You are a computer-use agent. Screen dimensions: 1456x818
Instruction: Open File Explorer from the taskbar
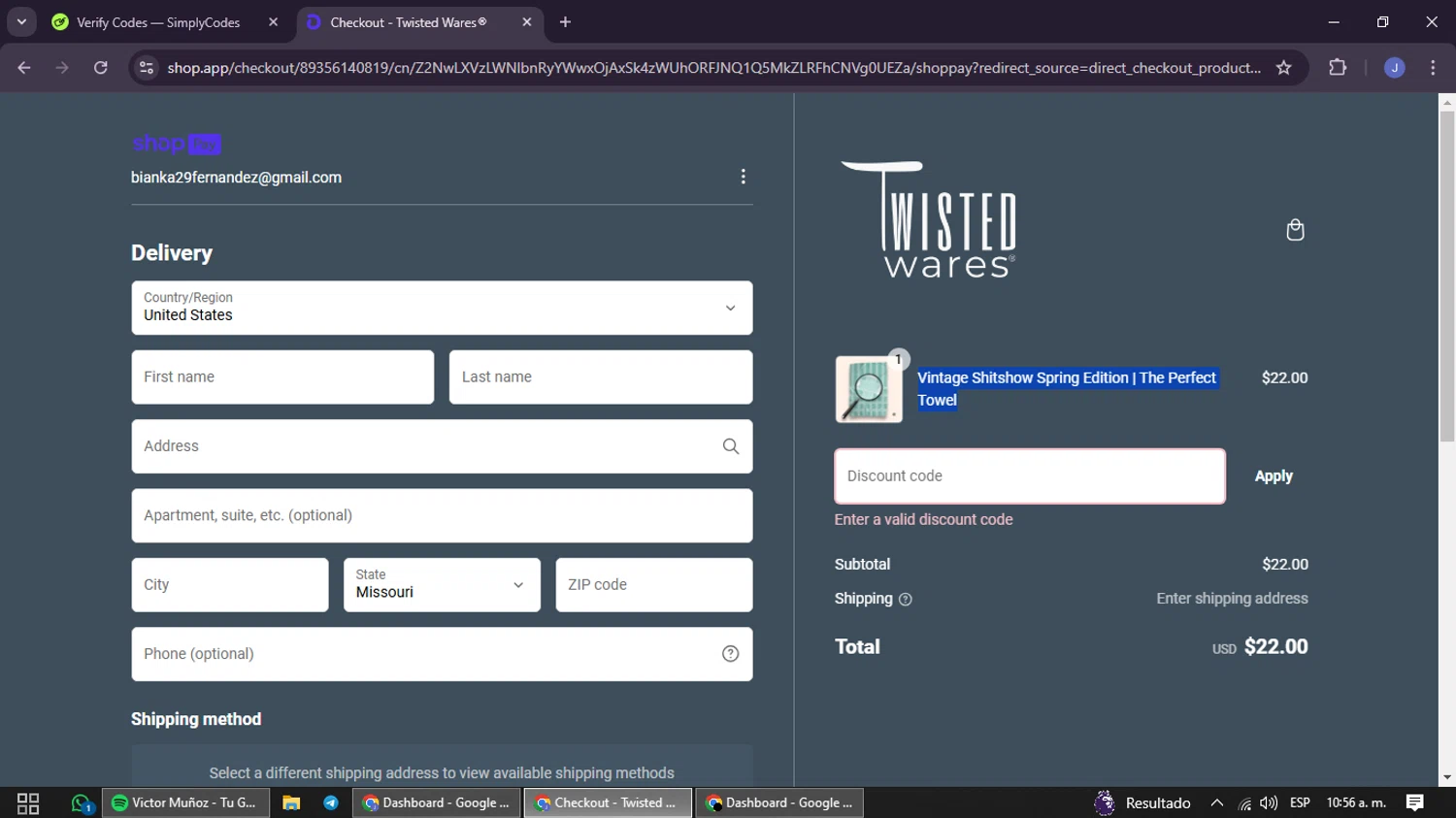pos(291,803)
